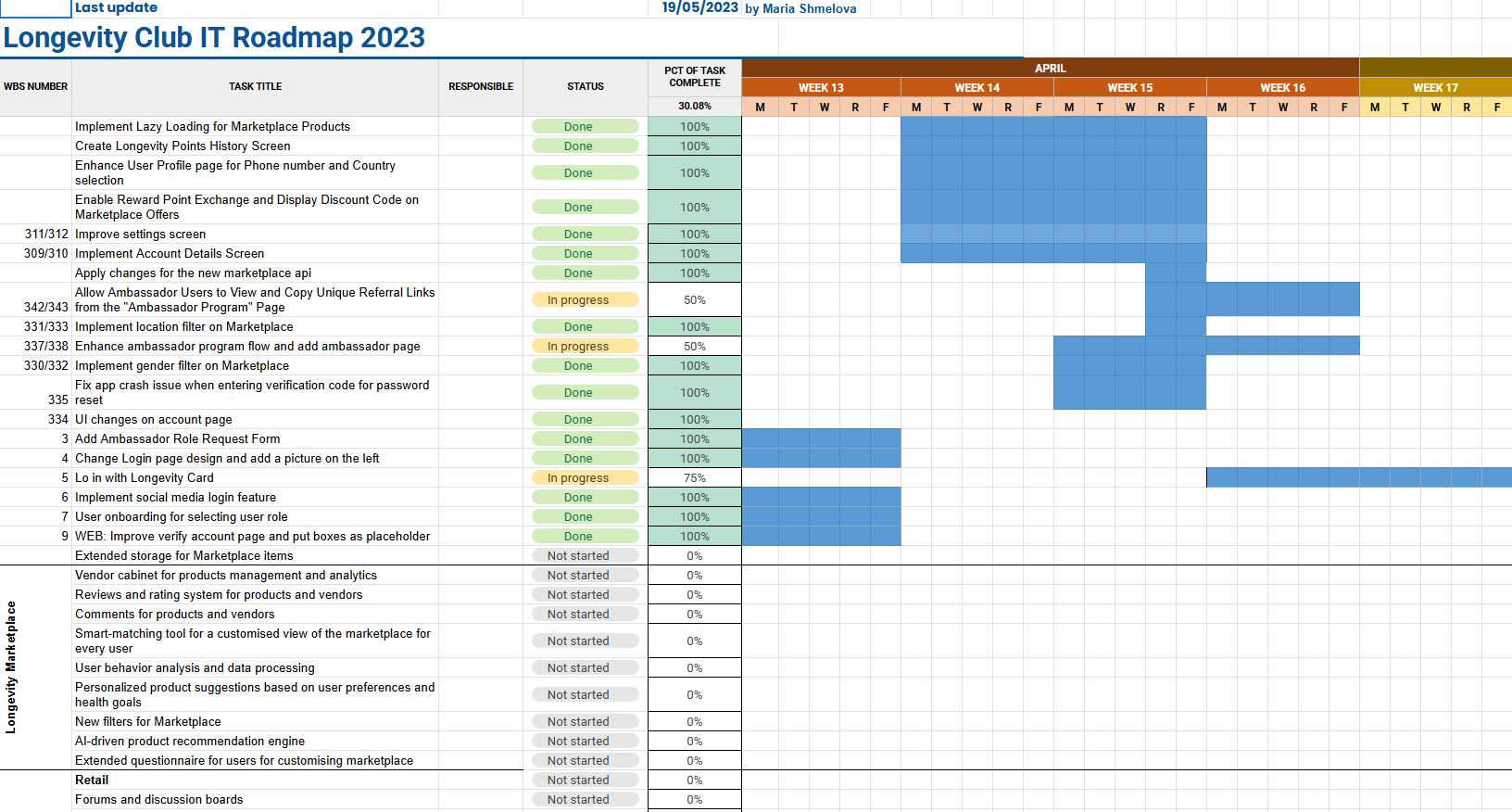Open status dropdown for 'Lo in with Longevity Card'
Viewport: 1512px width, 812px height.
click(585, 478)
